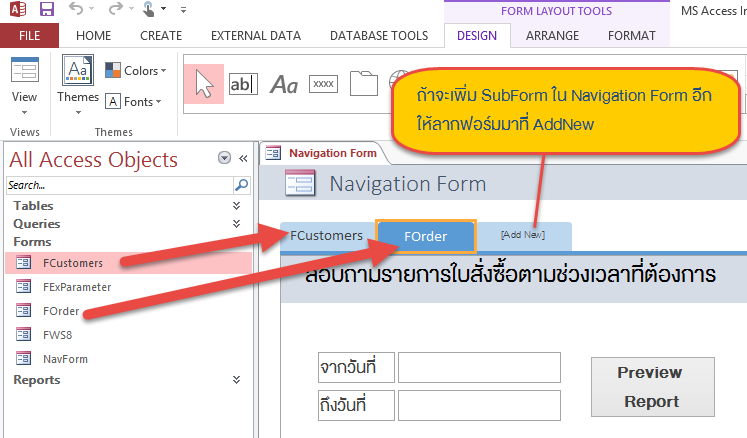Collapse the navigation pane with shutter arrows
This screenshot has height=438, width=747.
click(x=243, y=158)
